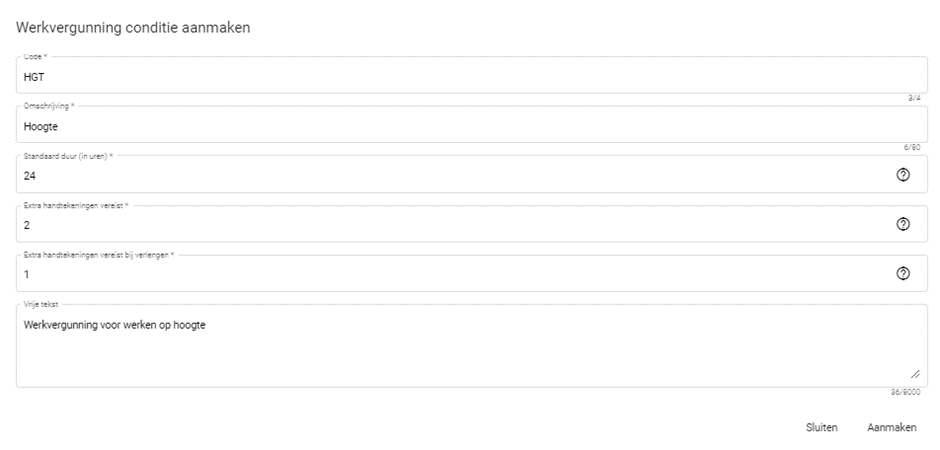
Task: Close the dialog with Sluiten
Action: 821,427
